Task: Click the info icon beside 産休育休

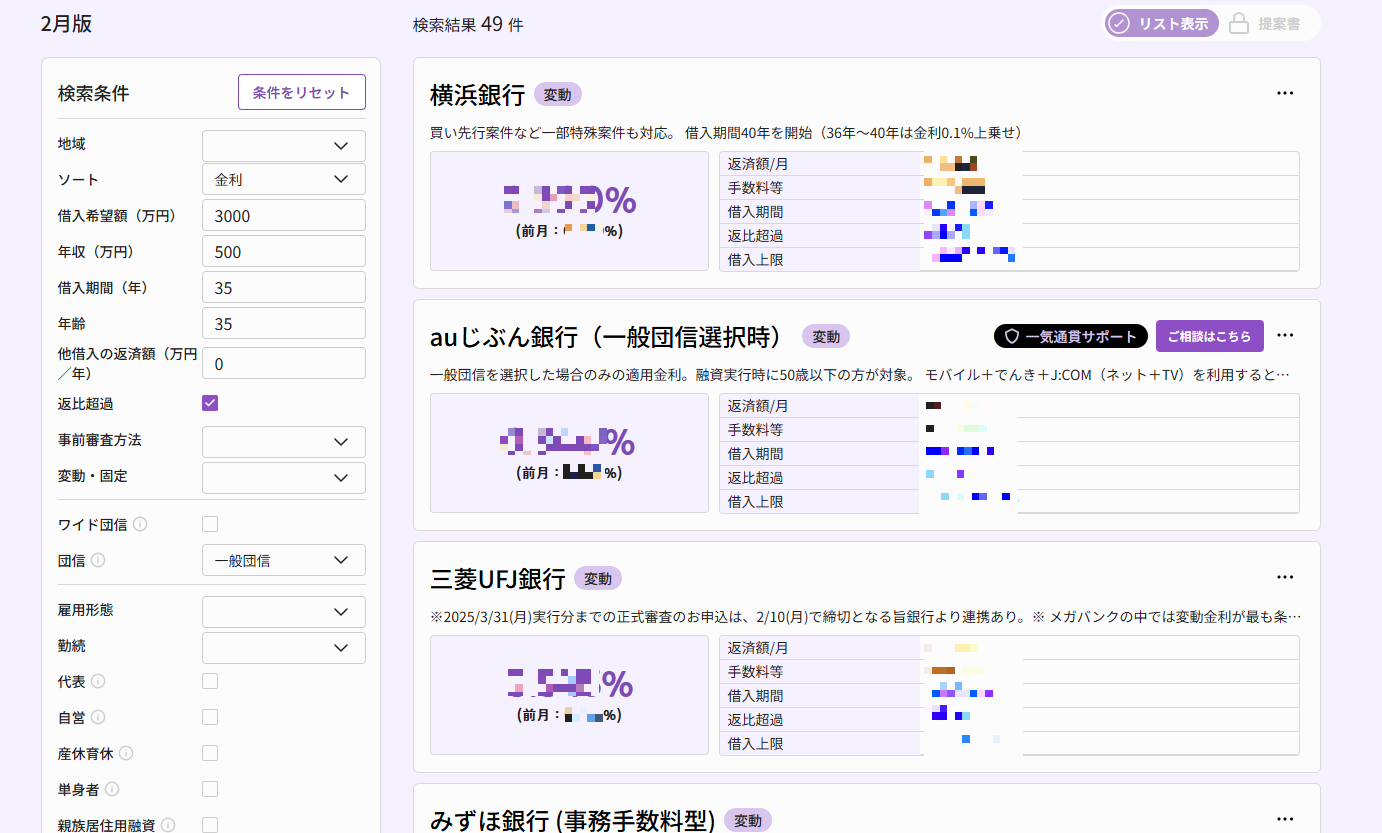Action: coord(126,753)
